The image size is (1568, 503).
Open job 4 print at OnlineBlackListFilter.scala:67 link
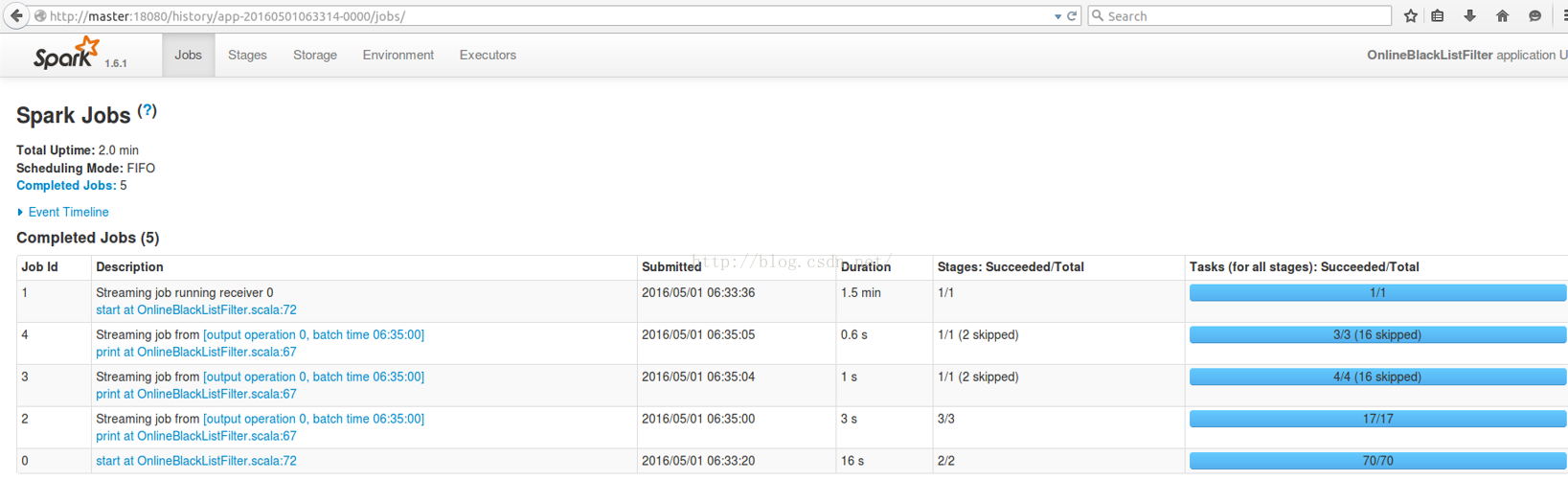pos(196,353)
